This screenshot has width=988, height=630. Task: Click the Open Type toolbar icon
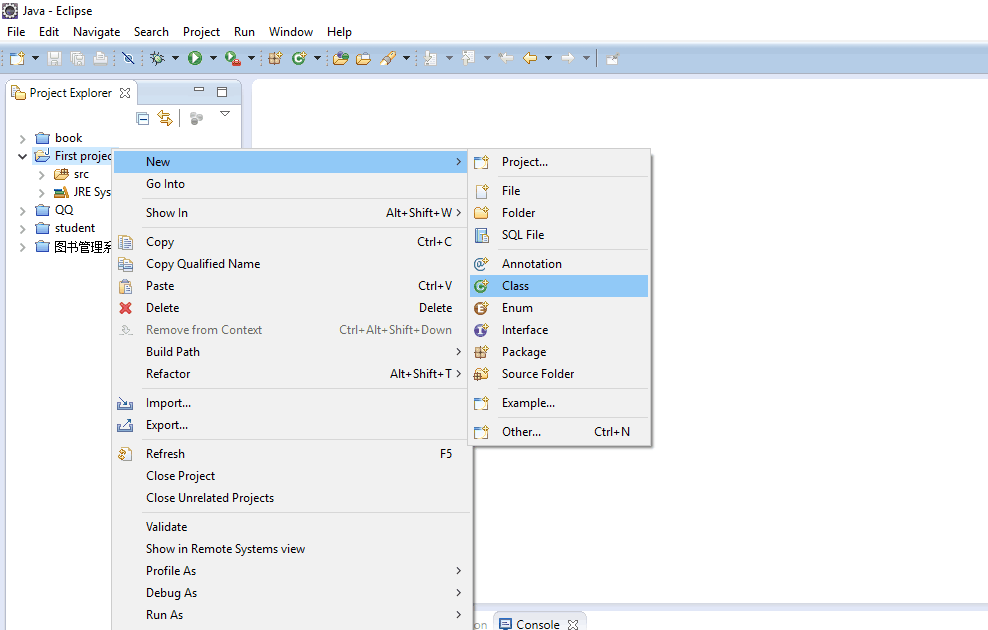click(x=341, y=59)
